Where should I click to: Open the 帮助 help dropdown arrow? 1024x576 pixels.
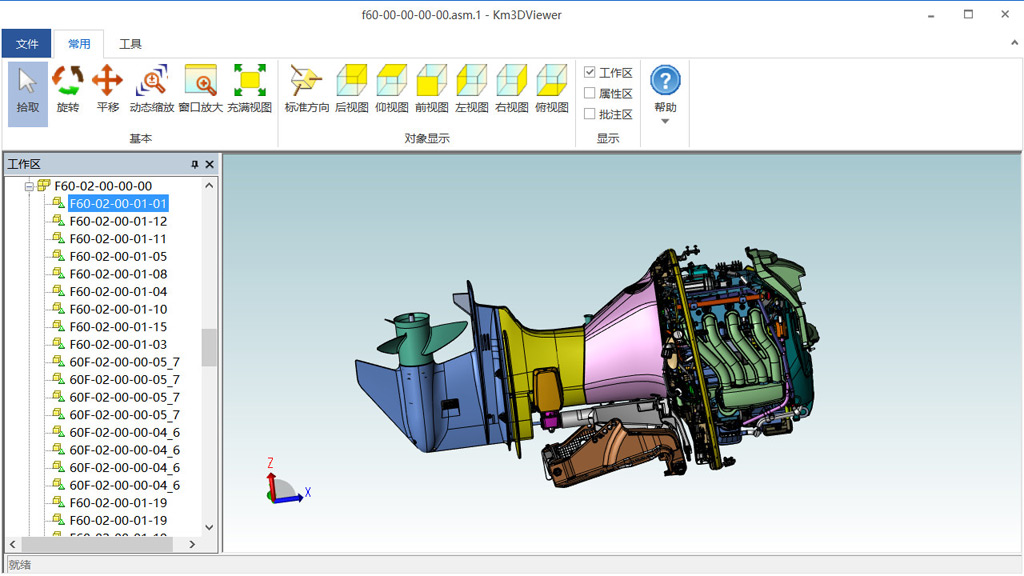pyautogui.click(x=665, y=118)
